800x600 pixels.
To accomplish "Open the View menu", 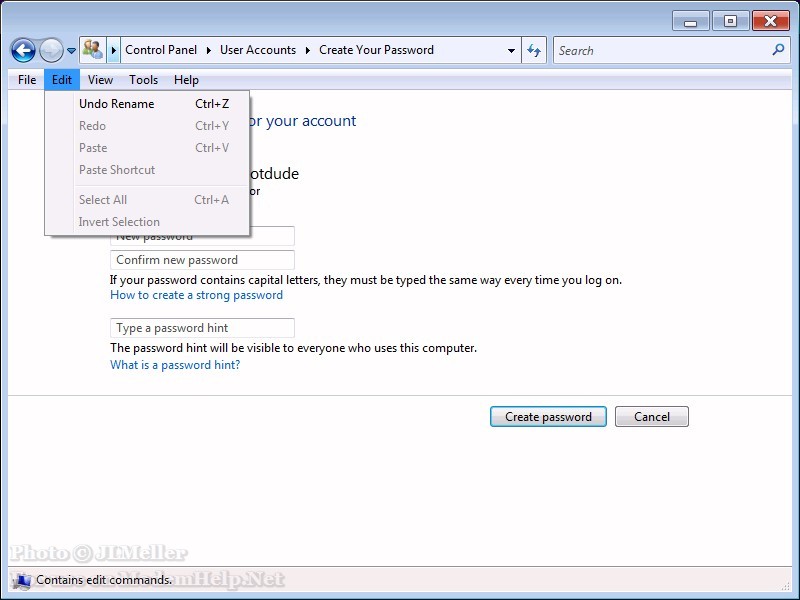I will tap(100, 80).
